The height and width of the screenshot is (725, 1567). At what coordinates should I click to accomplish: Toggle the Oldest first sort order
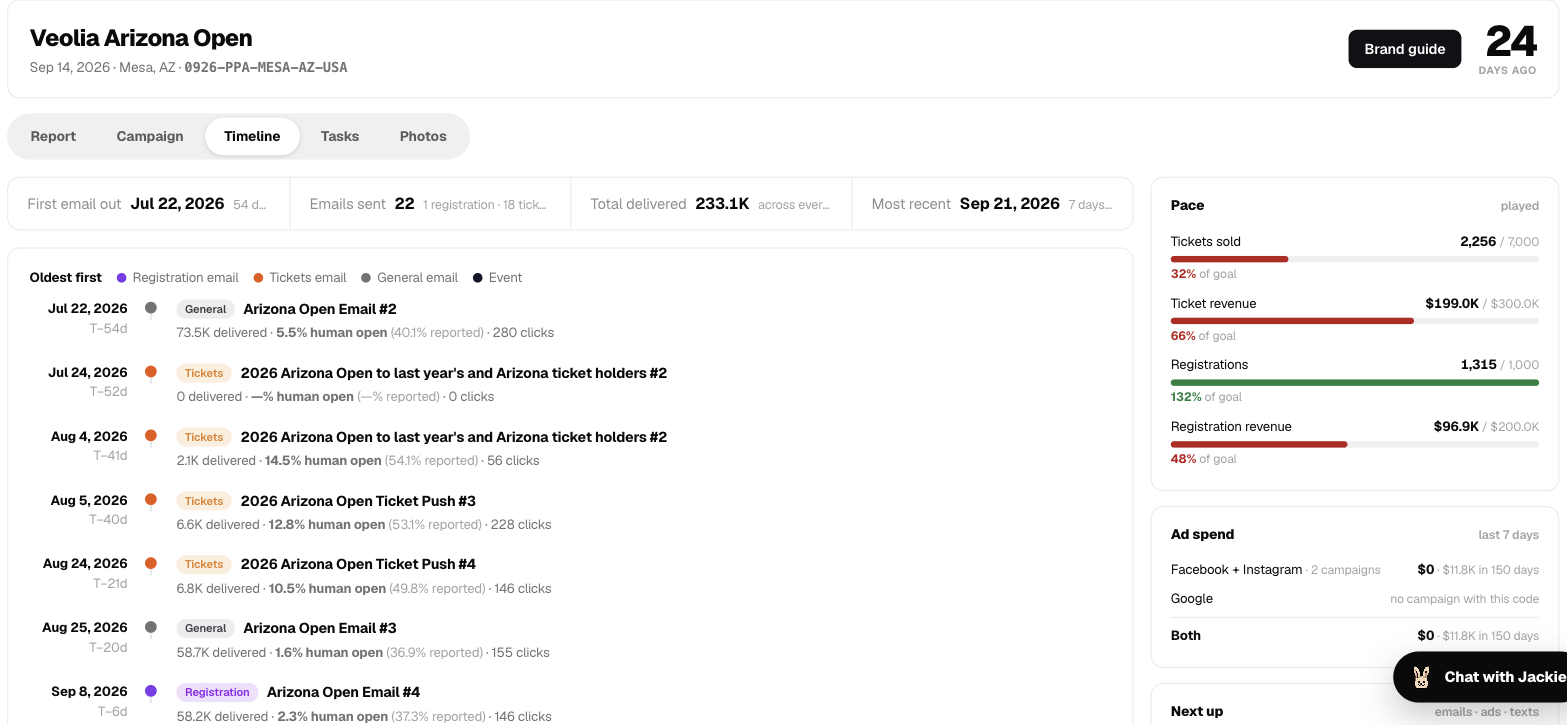[x=66, y=277]
